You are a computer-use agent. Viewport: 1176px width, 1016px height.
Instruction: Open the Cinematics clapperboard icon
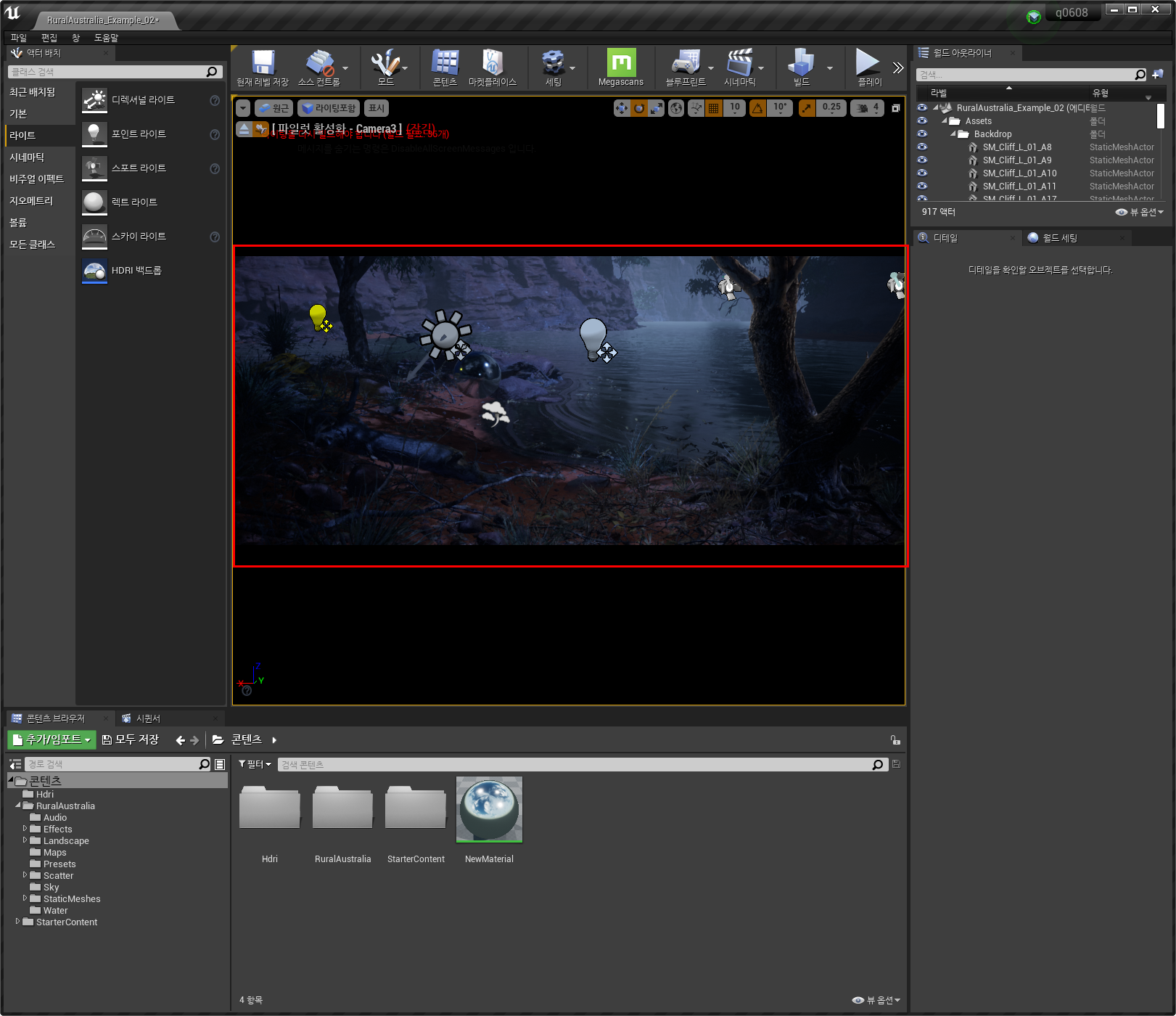pyautogui.click(x=740, y=64)
